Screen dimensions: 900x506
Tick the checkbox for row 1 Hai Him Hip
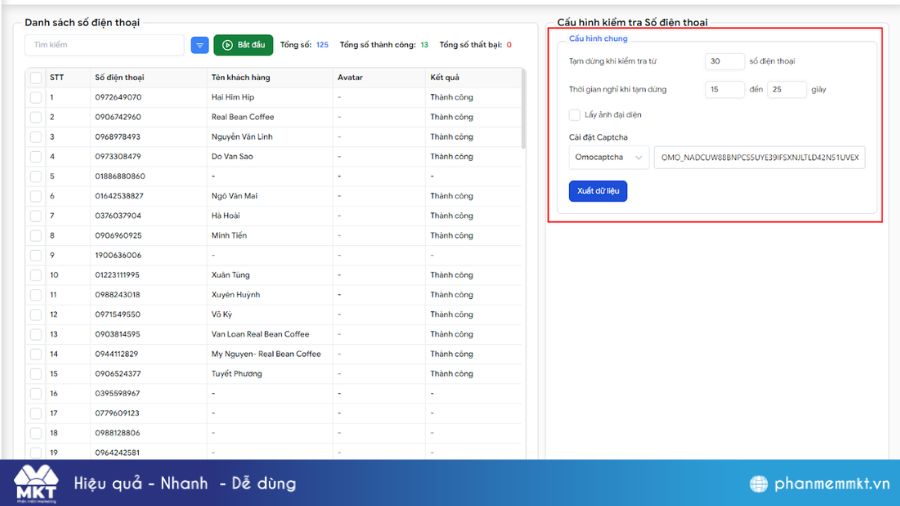click(x=36, y=97)
